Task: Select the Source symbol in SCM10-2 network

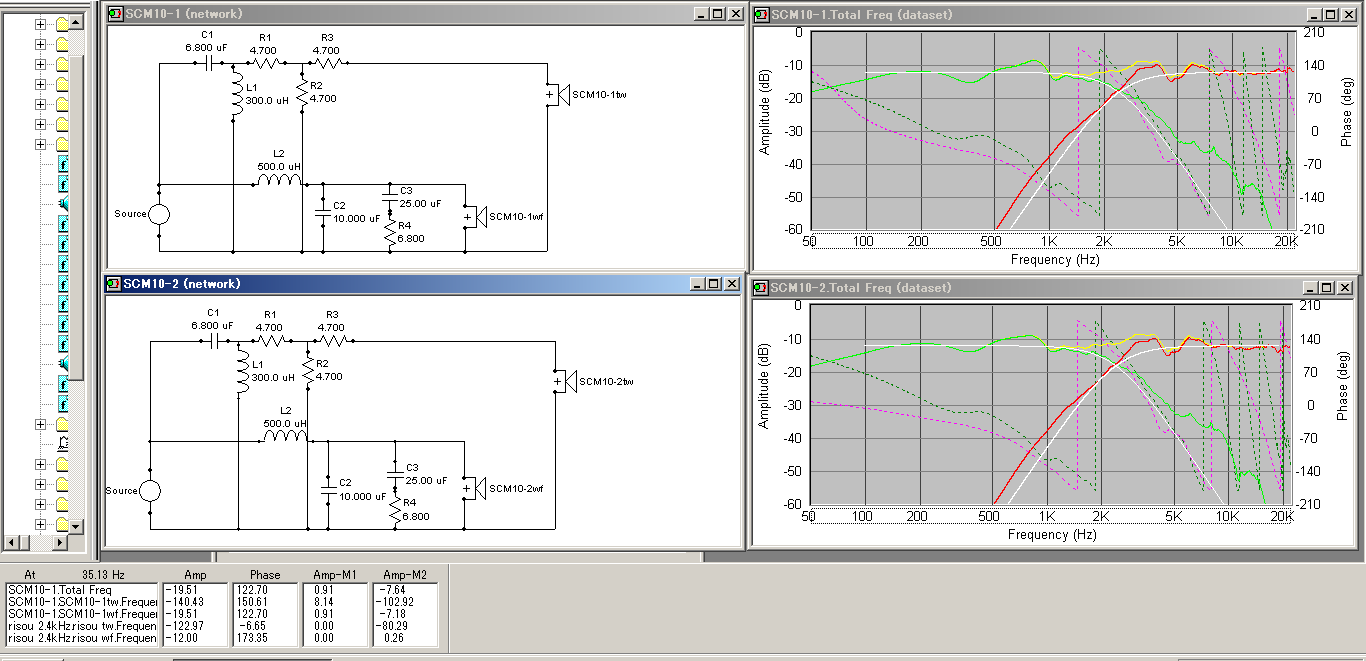Action: [150, 491]
